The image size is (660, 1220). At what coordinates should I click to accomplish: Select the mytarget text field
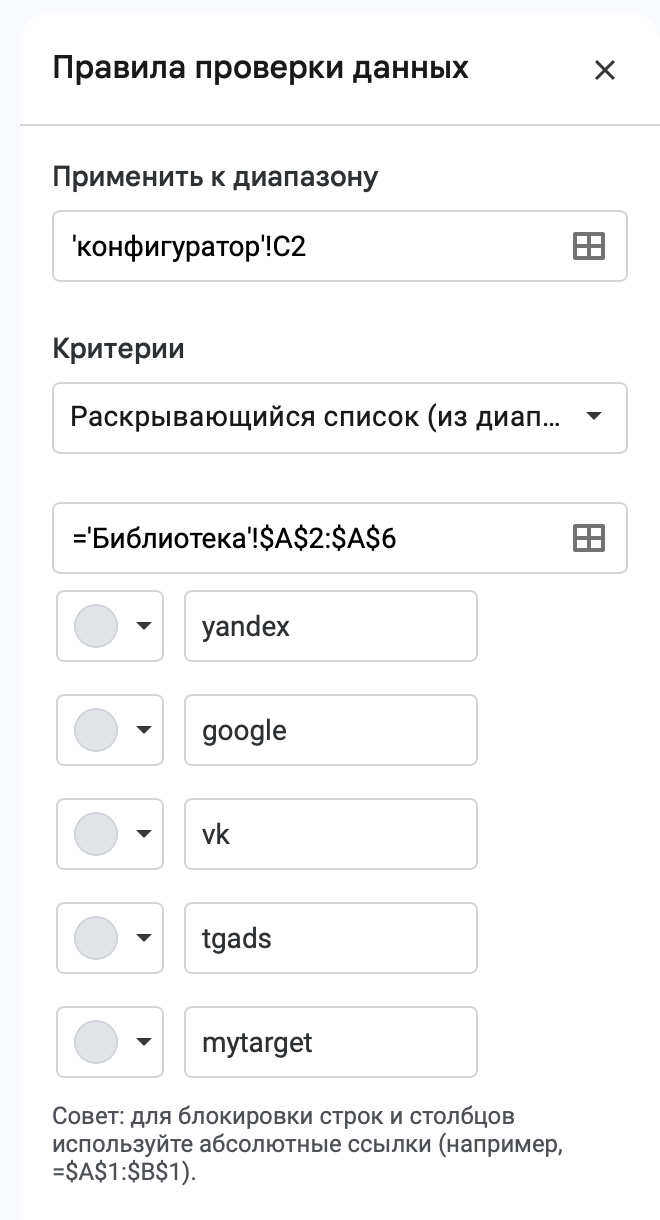[331, 1042]
